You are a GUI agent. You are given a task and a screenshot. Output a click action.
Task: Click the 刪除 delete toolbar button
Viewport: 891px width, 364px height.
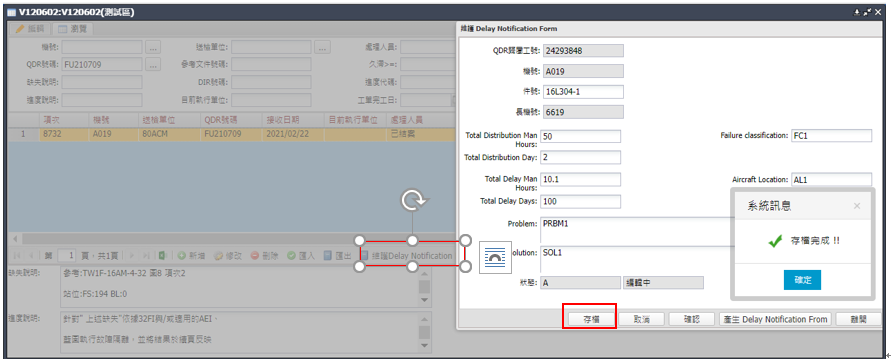(265, 256)
